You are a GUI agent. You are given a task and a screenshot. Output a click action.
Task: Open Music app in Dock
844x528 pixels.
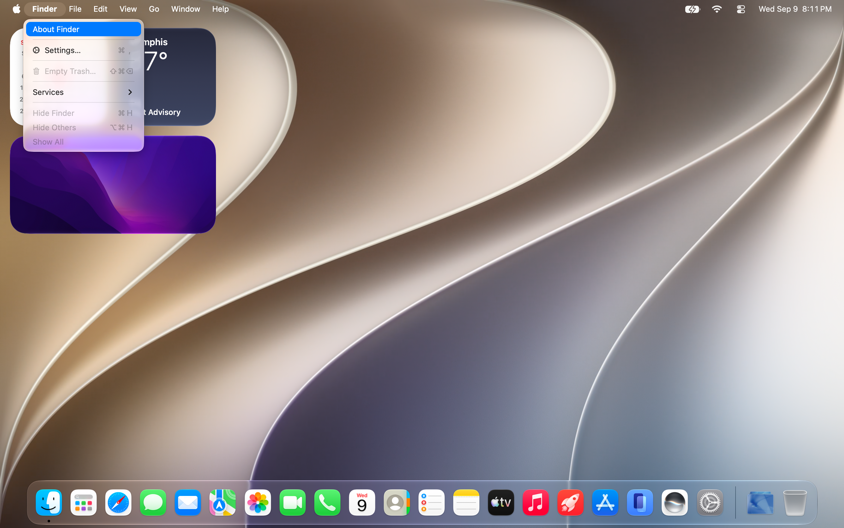(x=536, y=503)
